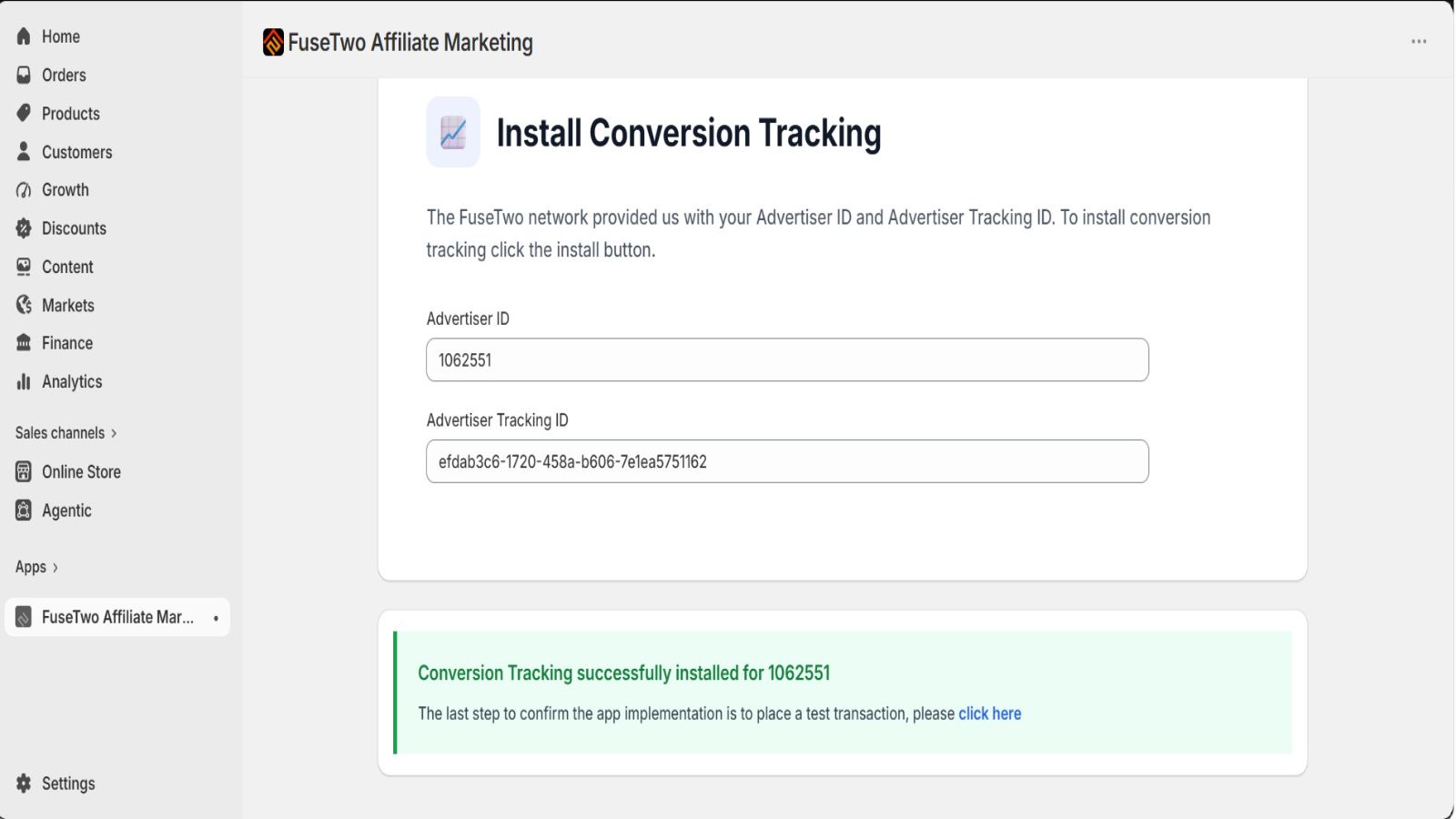
Task: Click the Growth icon in sidebar
Action: (x=24, y=190)
